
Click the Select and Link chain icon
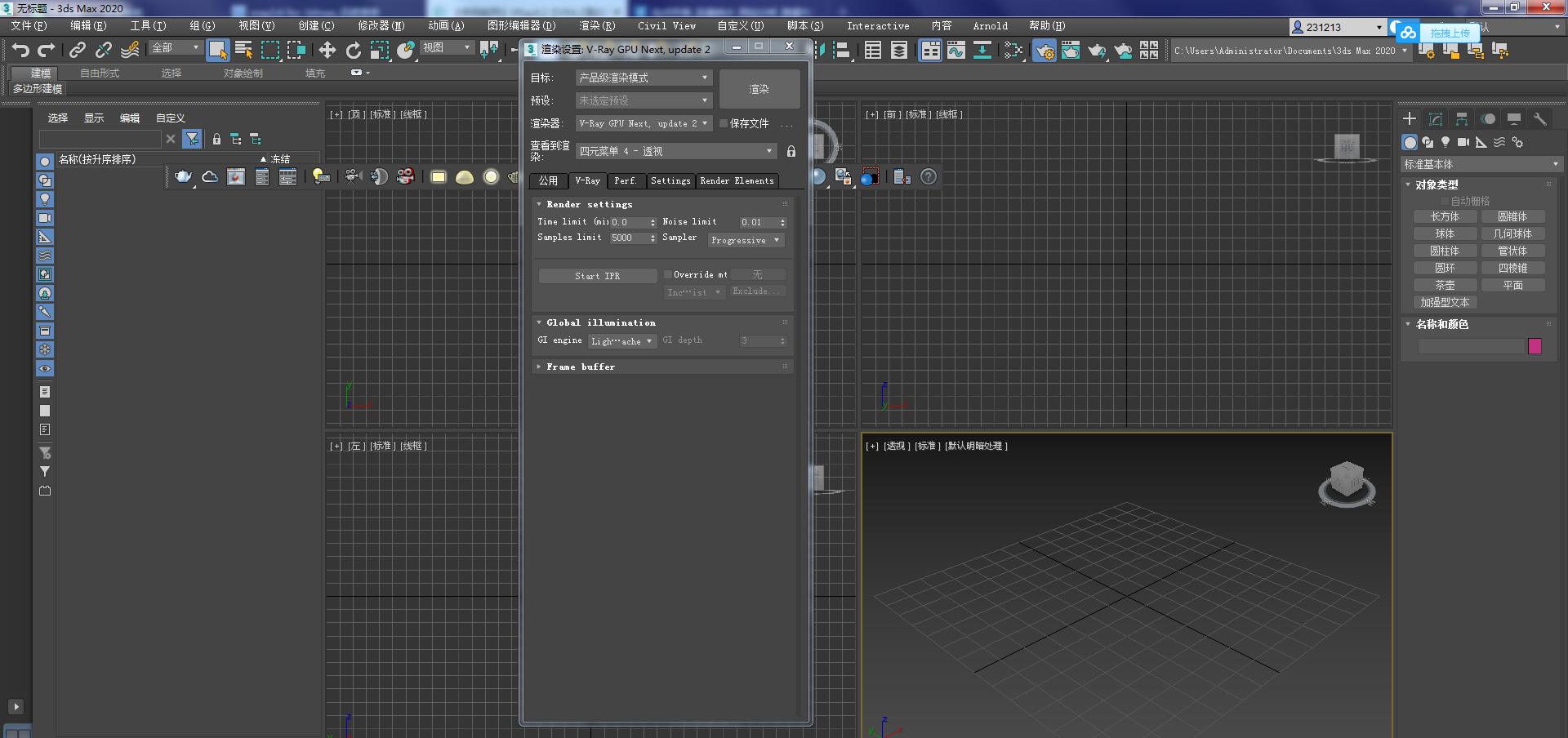78,51
